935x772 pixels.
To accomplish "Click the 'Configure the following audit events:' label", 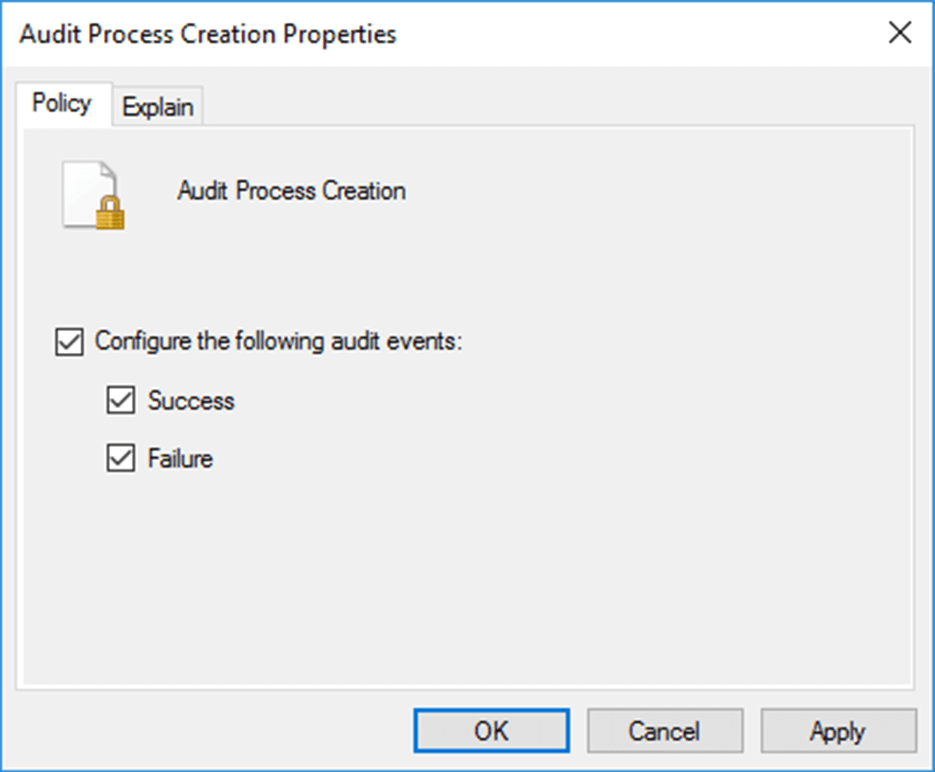I will tap(278, 342).
